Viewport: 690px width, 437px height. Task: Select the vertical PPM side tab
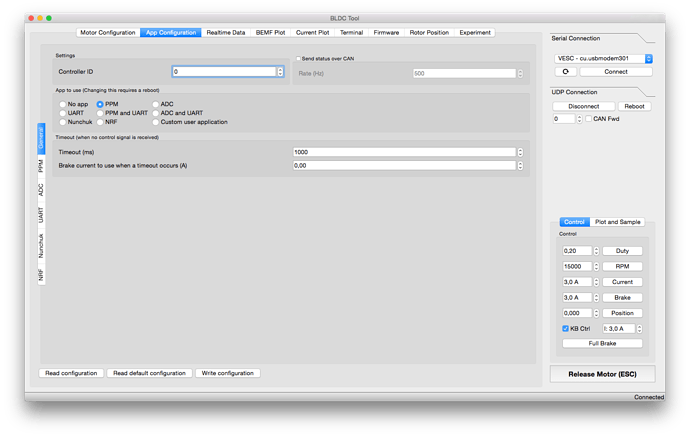coord(41,166)
